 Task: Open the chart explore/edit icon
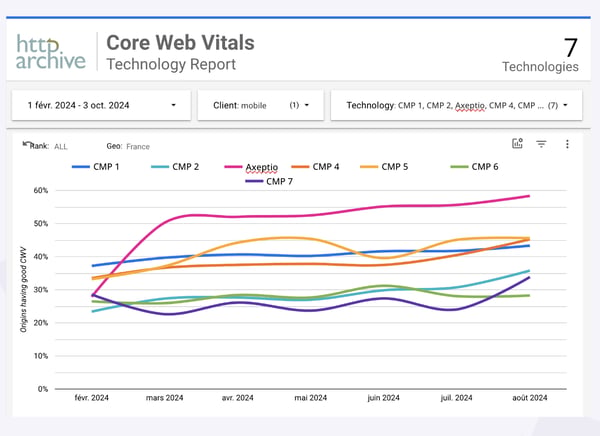pos(517,144)
